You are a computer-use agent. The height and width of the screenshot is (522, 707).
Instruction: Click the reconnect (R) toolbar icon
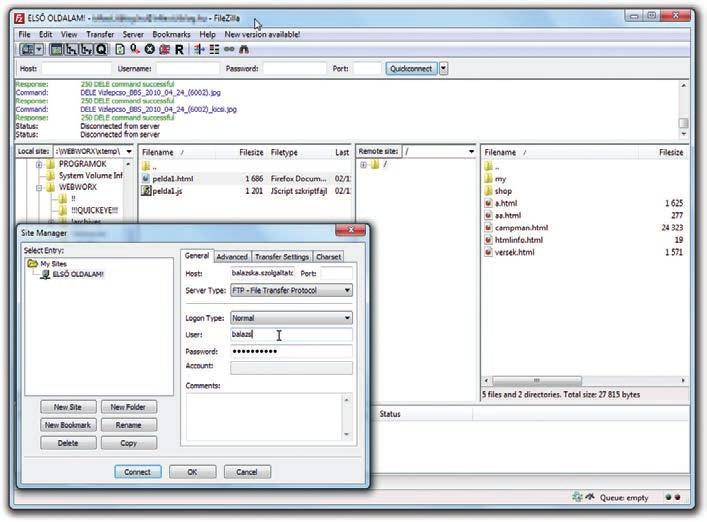click(x=179, y=50)
